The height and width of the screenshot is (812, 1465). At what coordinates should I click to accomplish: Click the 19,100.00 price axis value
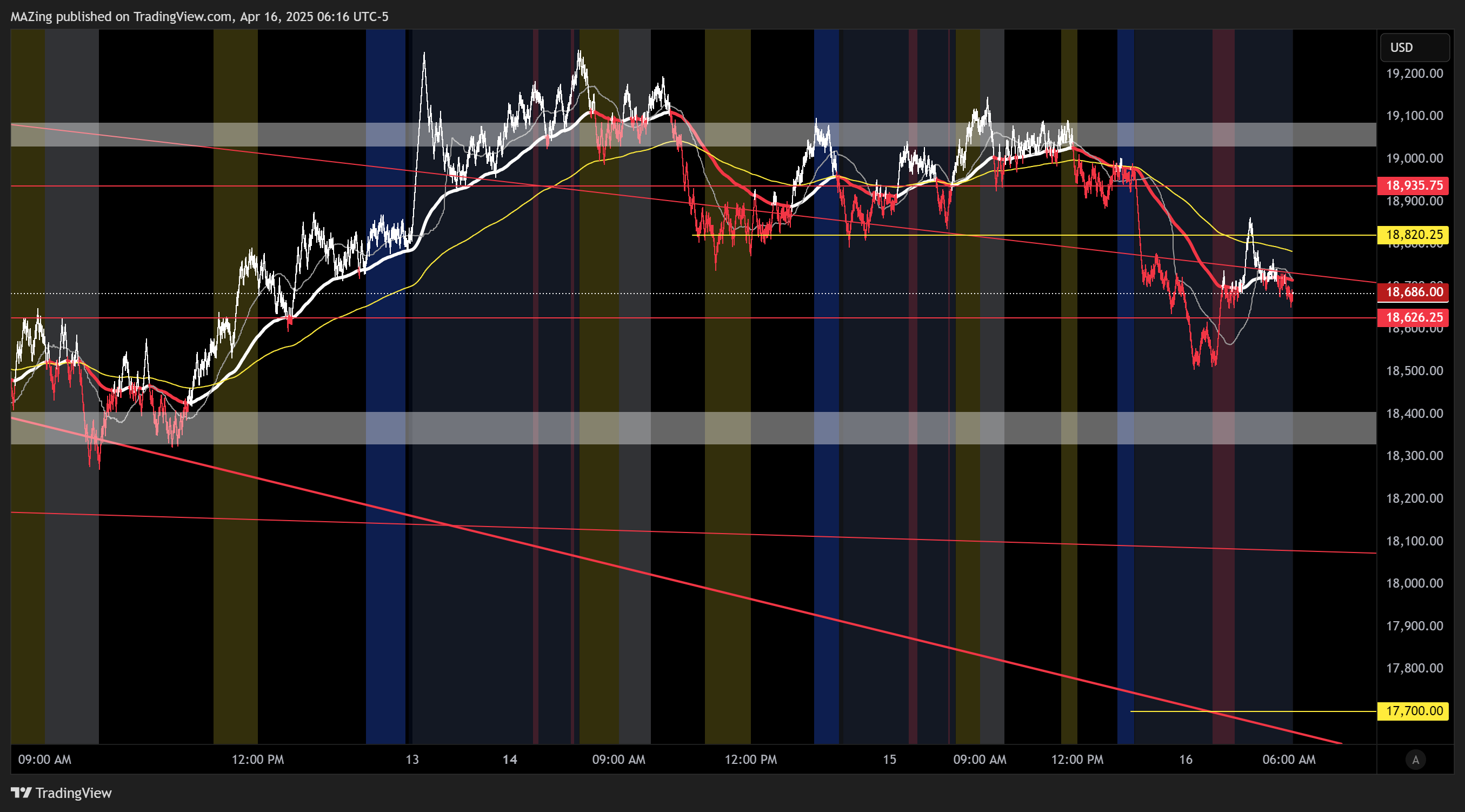(1414, 116)
